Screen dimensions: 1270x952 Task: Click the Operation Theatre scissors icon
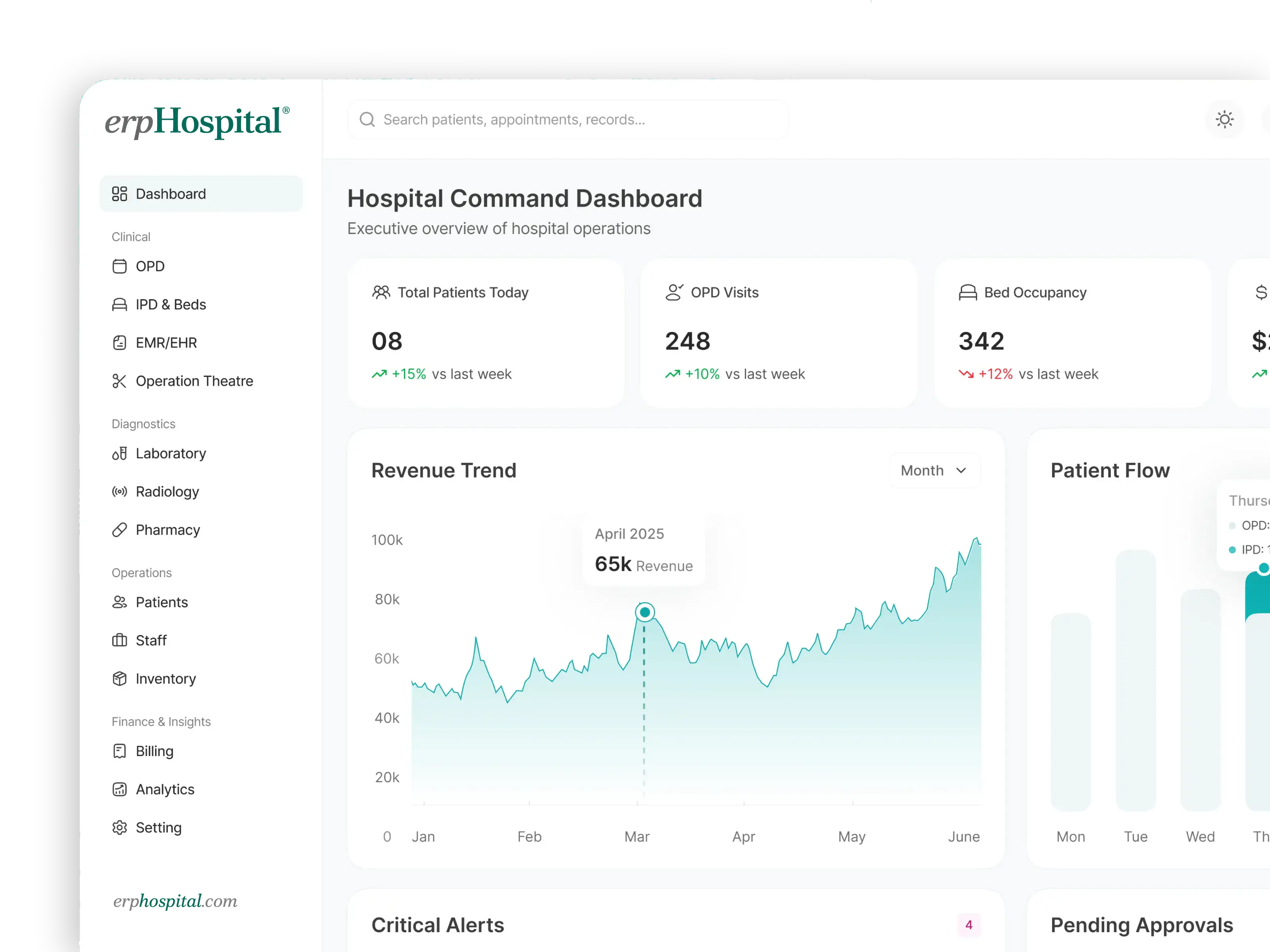point(119,381)
